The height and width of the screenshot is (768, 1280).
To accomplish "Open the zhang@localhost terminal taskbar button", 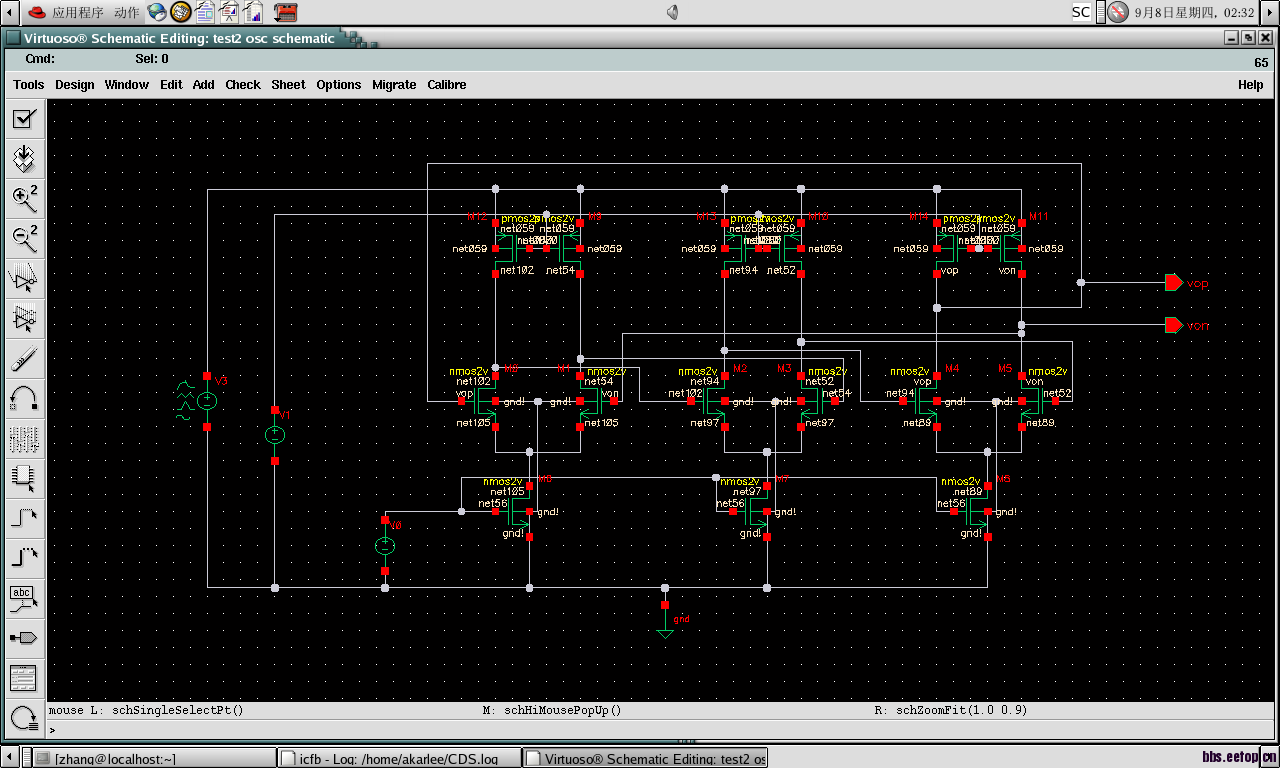I will pyautogui.click(x=148, y=759).
